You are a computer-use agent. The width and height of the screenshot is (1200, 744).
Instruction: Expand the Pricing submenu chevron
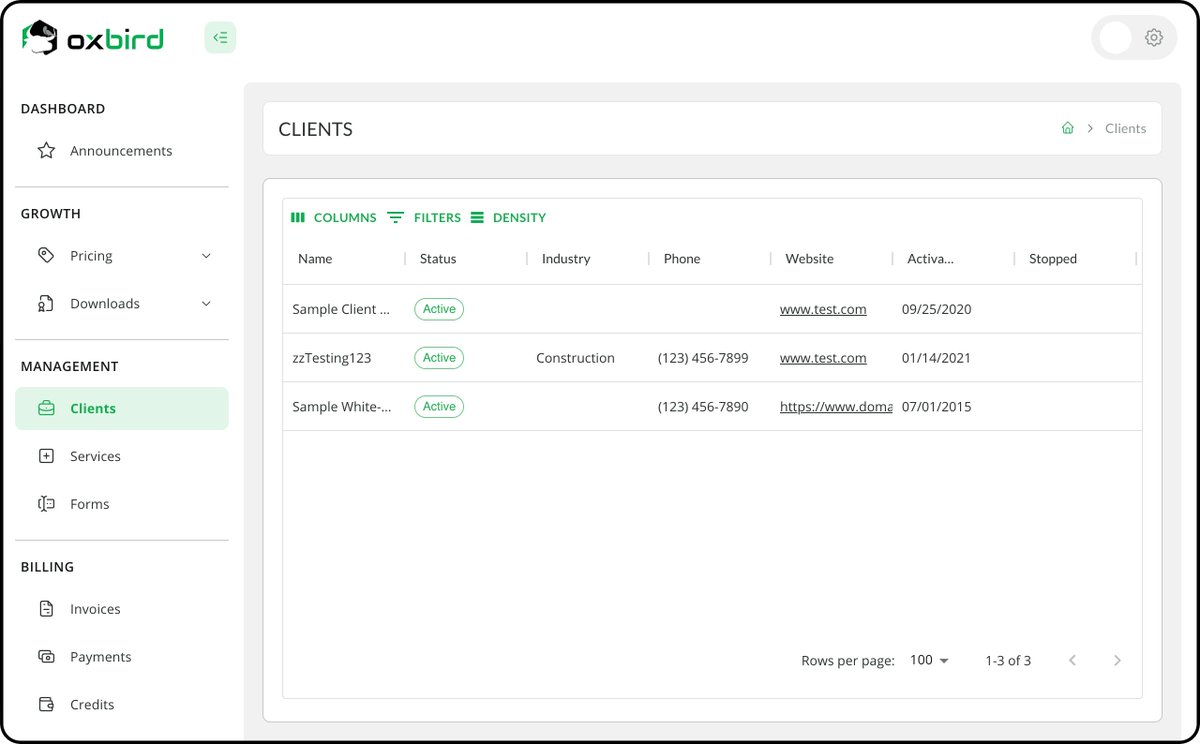tap(206, 256)
